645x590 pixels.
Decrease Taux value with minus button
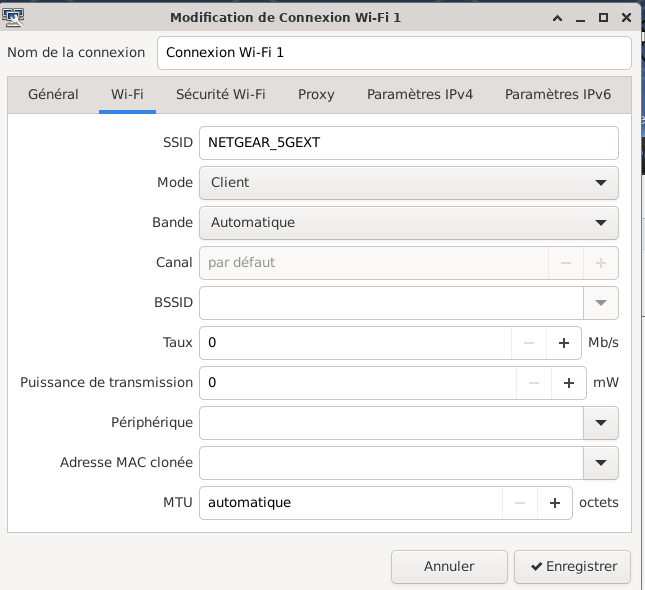(x=529, y=343)
